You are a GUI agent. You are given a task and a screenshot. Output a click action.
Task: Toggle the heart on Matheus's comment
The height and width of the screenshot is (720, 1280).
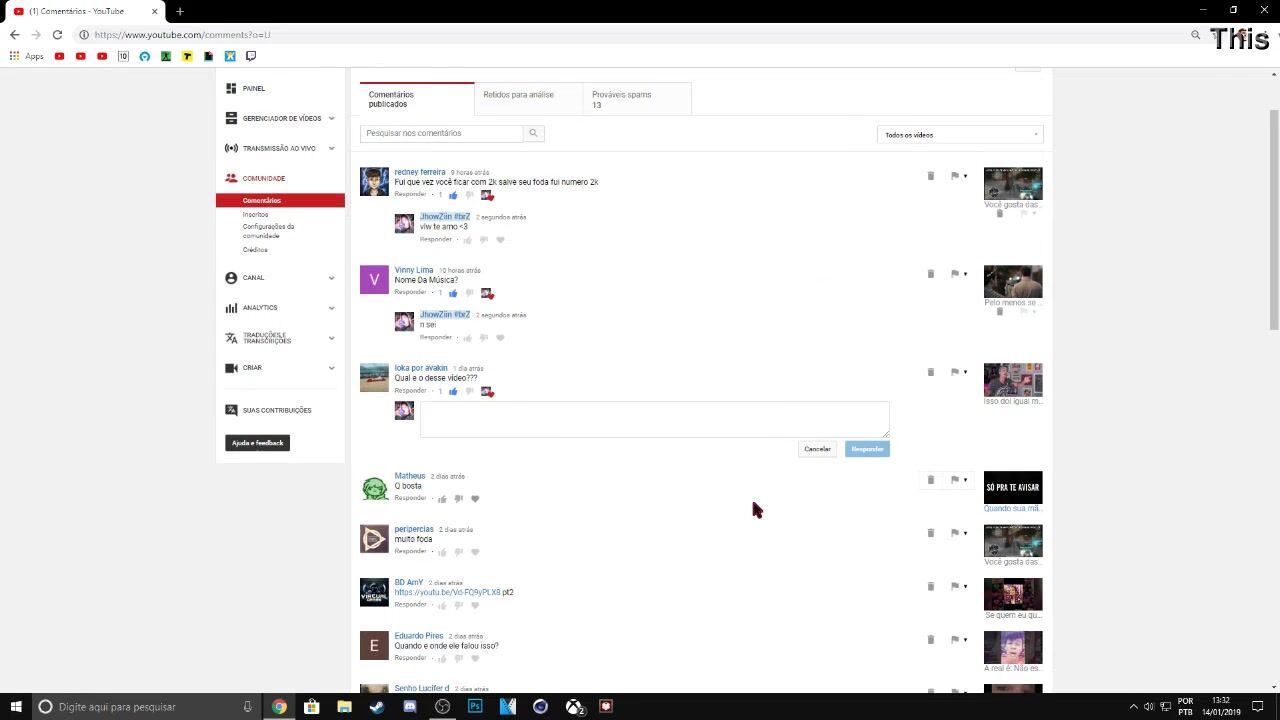pyautogui.click(x=475, y=499)
